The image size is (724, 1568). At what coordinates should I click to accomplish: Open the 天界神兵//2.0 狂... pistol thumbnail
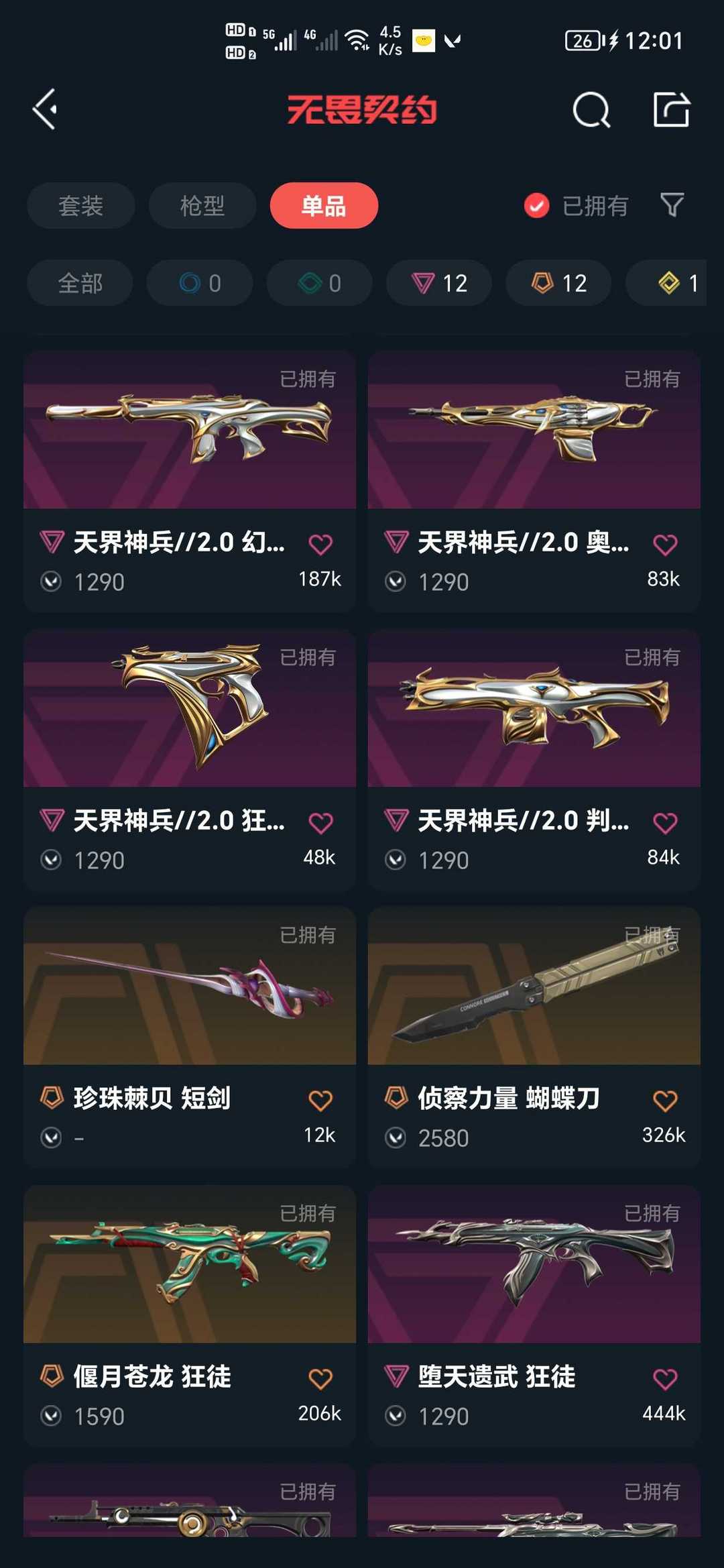point(190,708)
